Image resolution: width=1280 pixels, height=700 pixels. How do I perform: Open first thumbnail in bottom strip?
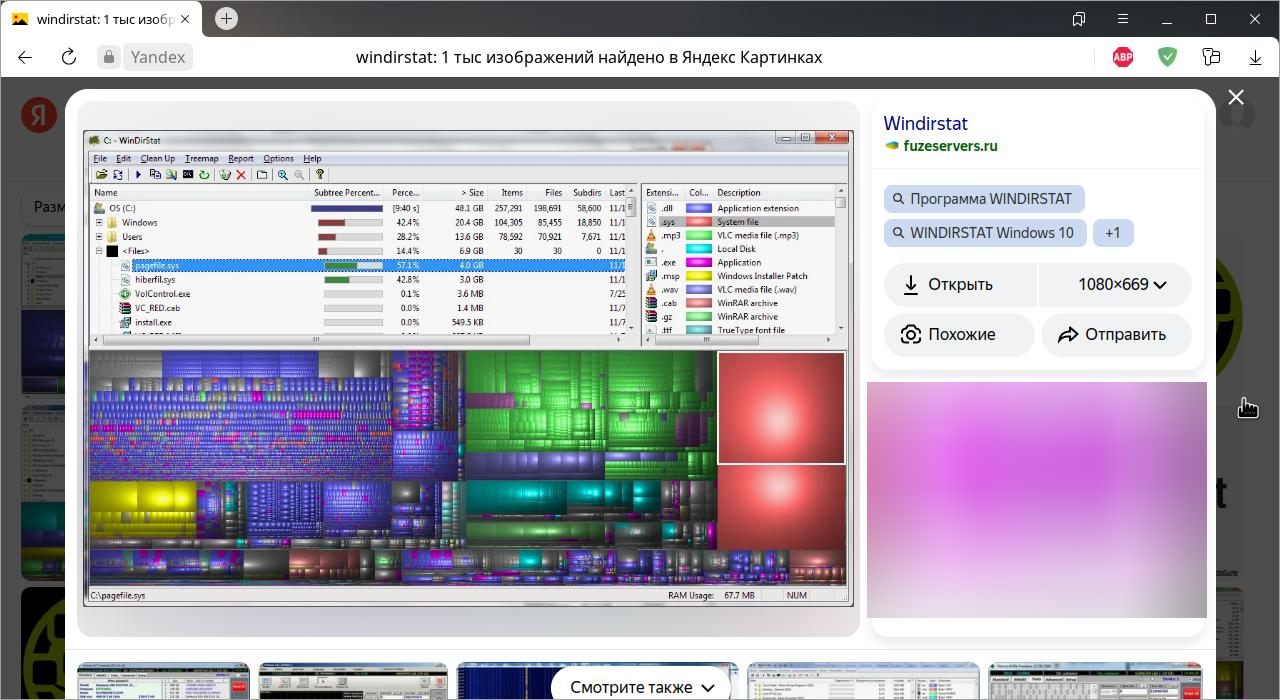[x=164, y=681]
